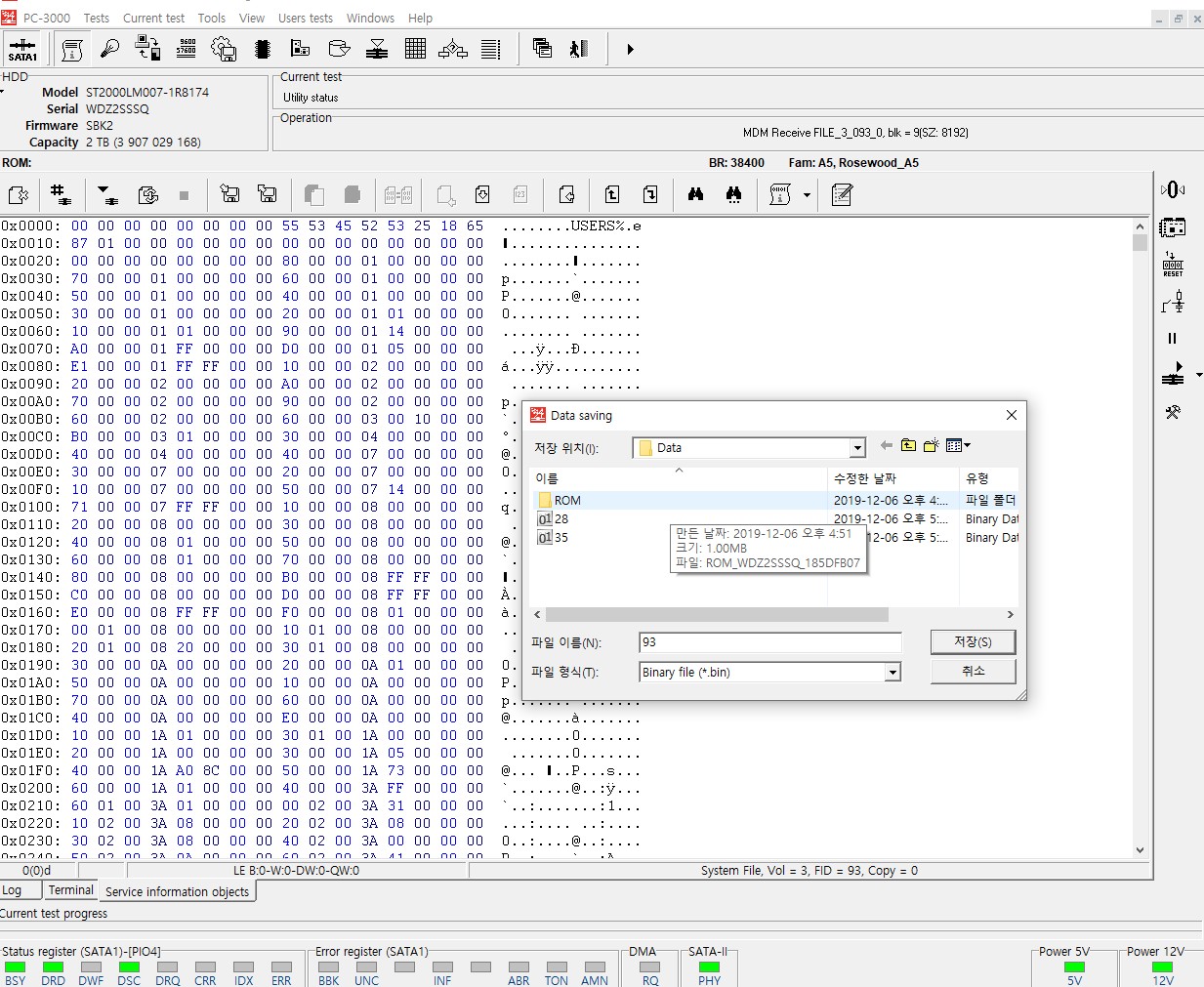Click the light bulb utility icon
Viewport: 1204px width, 987px height.
pos(109,49)
